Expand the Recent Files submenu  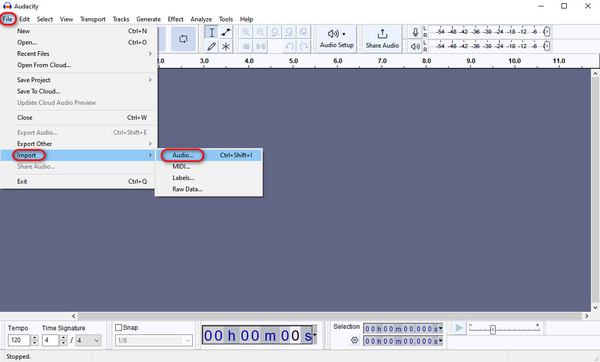click(x=79, y=54)
